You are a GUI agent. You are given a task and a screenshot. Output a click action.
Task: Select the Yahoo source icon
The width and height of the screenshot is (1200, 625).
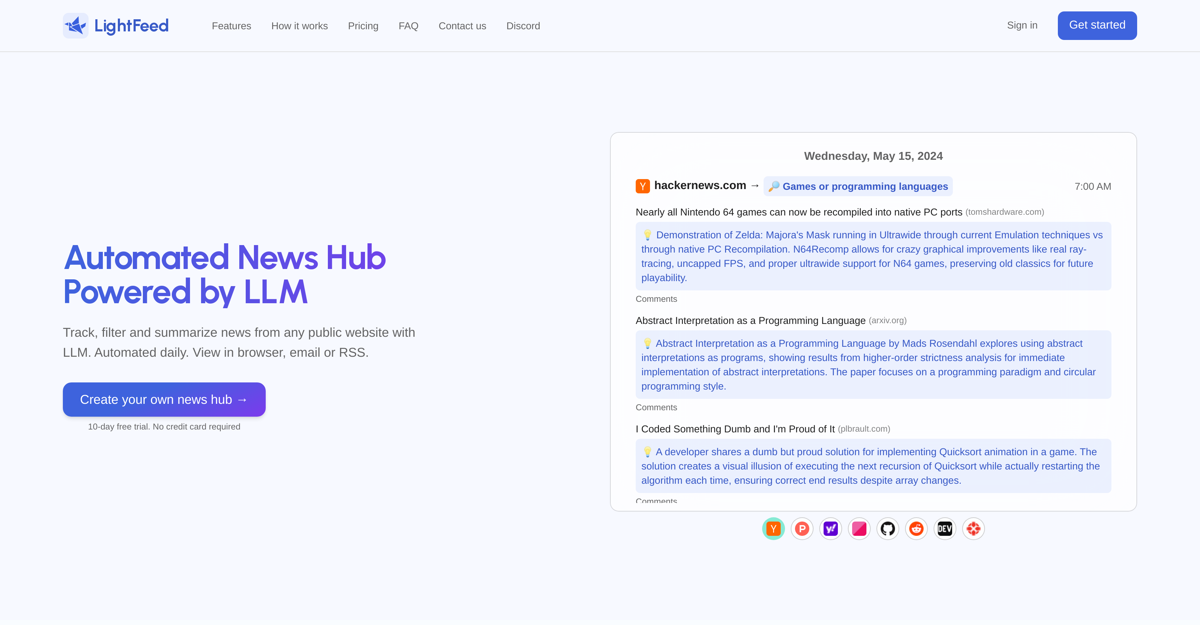coord(831,529)
